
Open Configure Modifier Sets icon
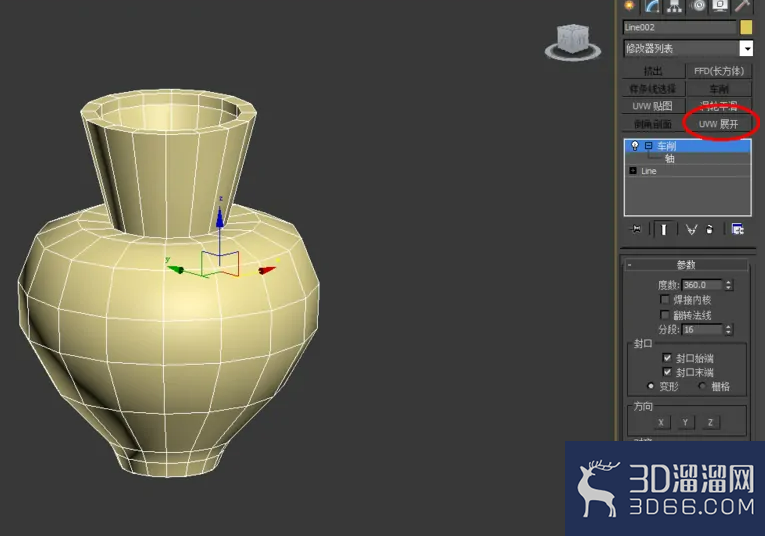coord(738,229)
